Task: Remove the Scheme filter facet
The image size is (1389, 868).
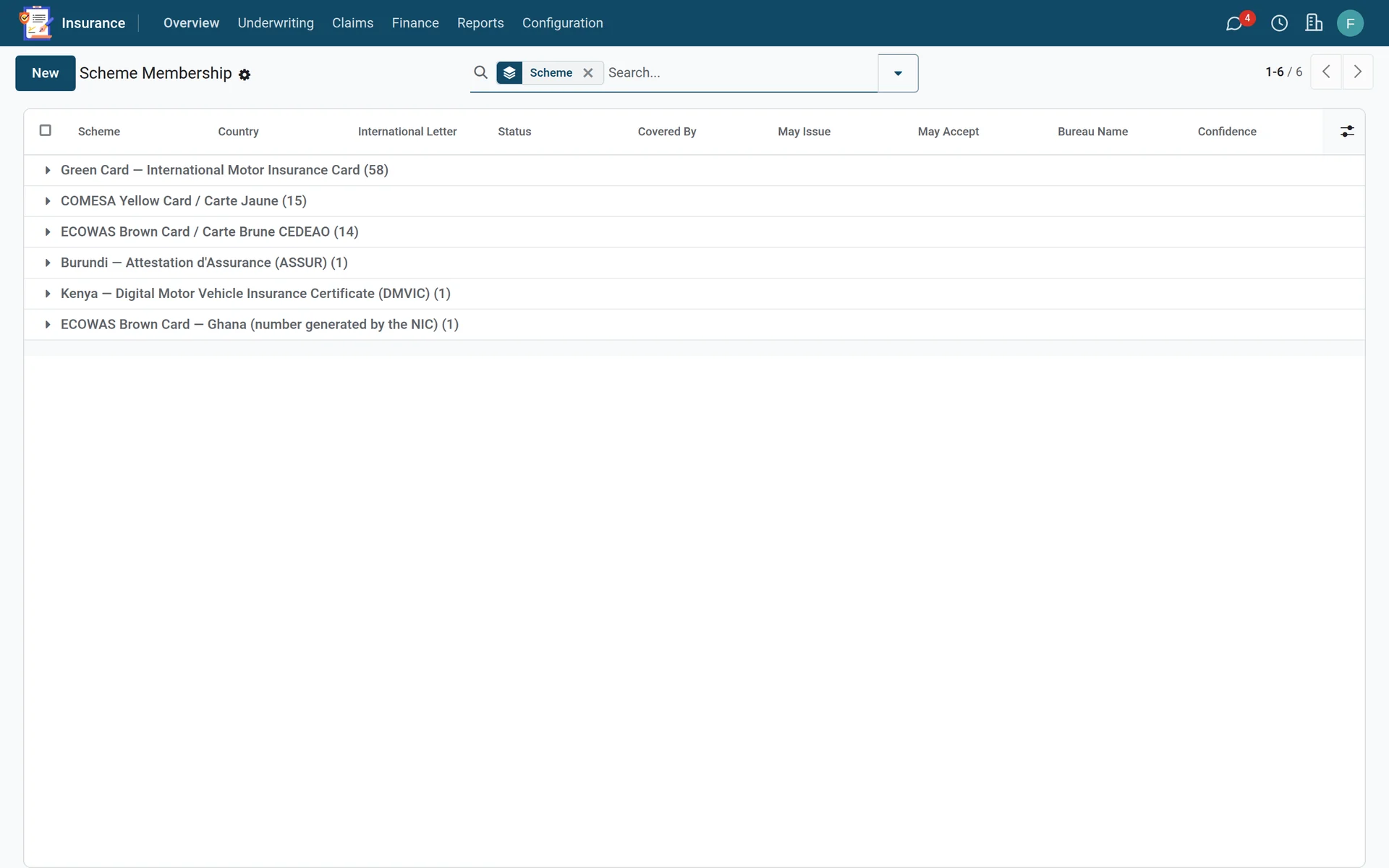Action: pos(588,72)
